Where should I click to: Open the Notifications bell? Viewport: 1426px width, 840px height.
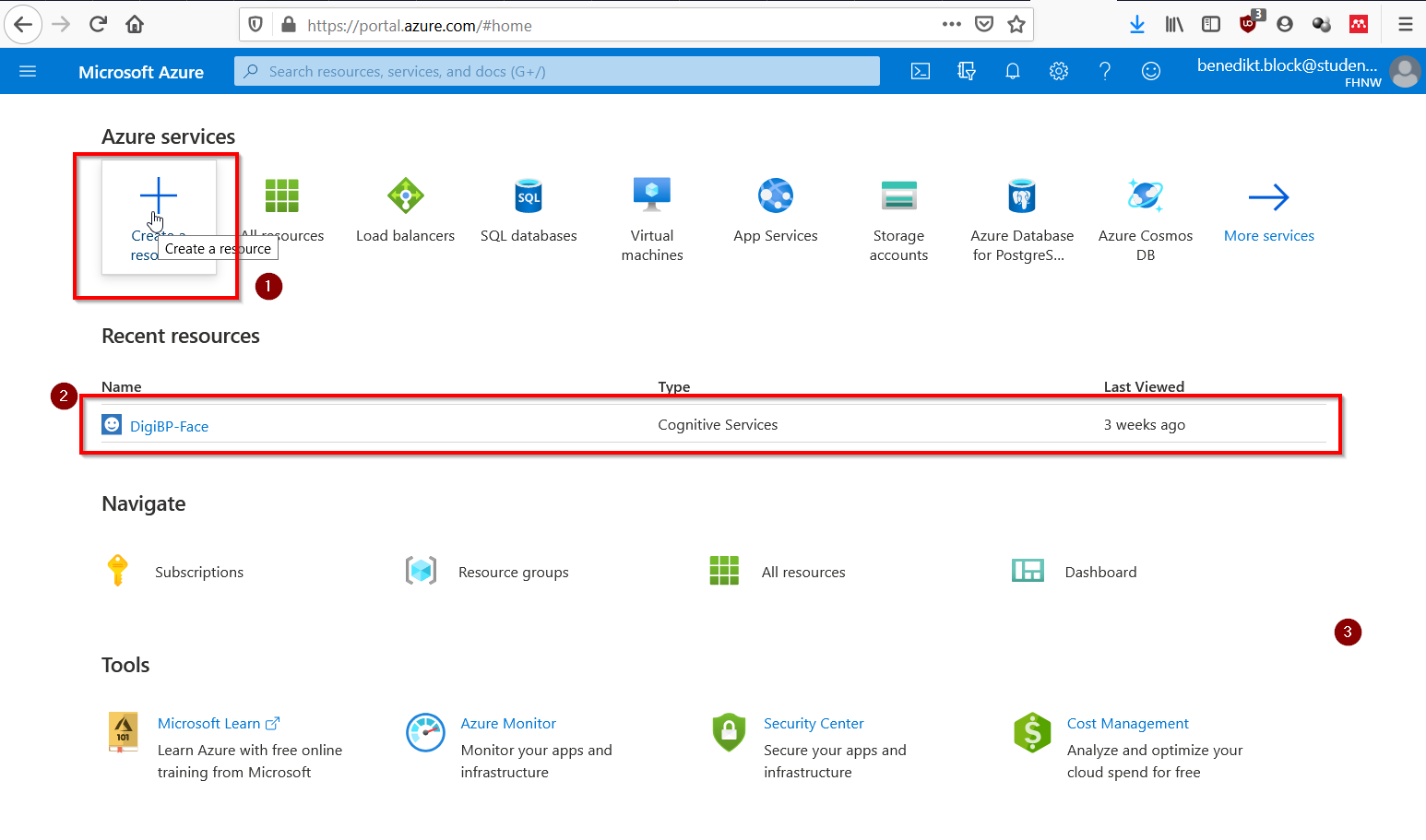point(1013,71)
